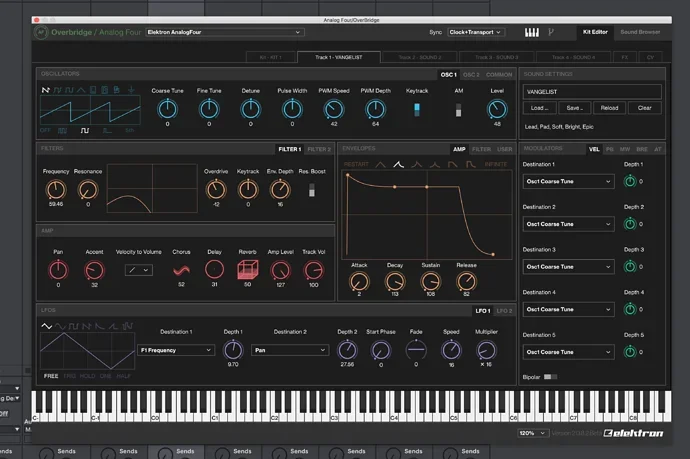690x459 pixels.
Task: Open LFO Destination 1 F1 Frequency dropdown
Action: (x=176, y=350)
